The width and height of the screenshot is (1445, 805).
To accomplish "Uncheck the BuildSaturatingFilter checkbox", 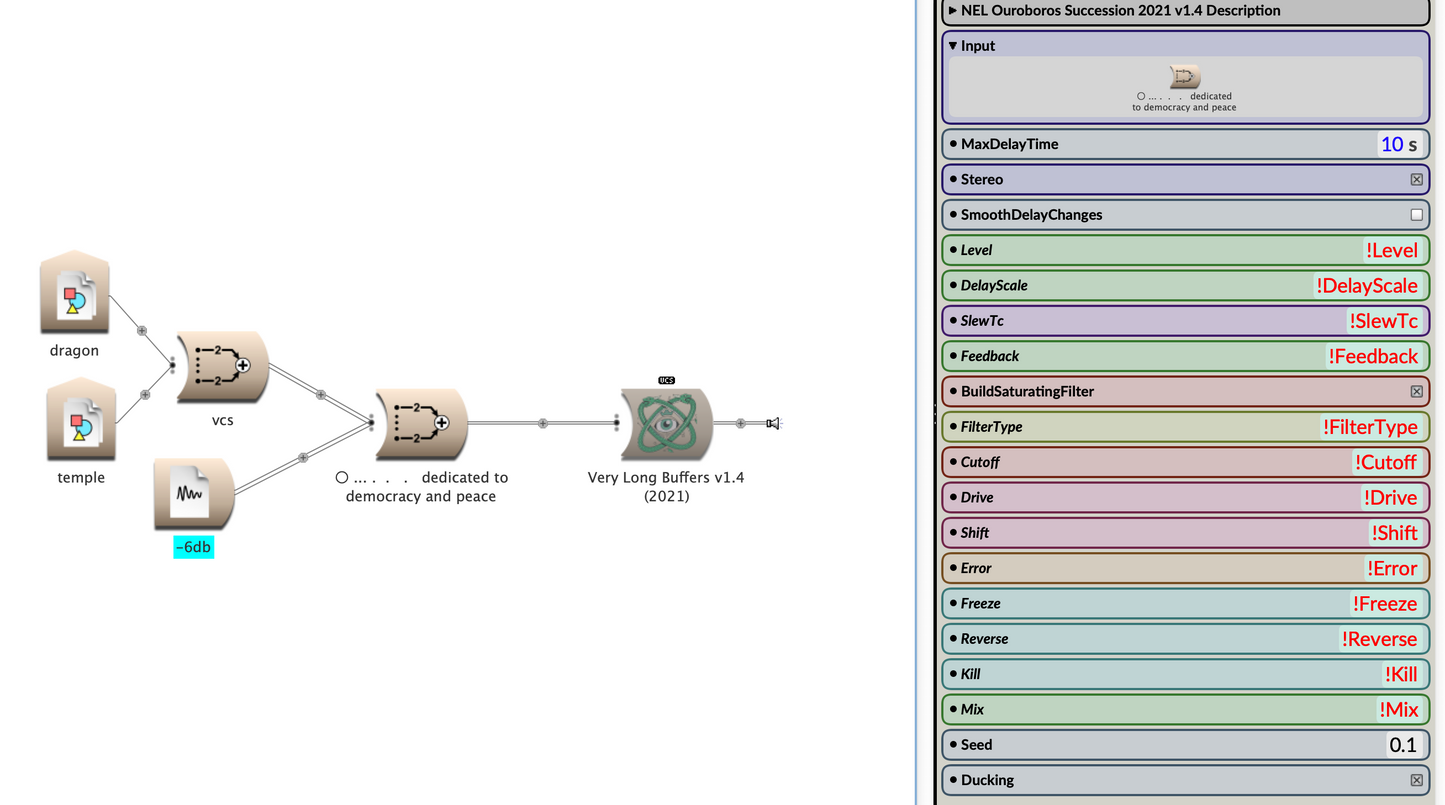I will coord(1416,392).
